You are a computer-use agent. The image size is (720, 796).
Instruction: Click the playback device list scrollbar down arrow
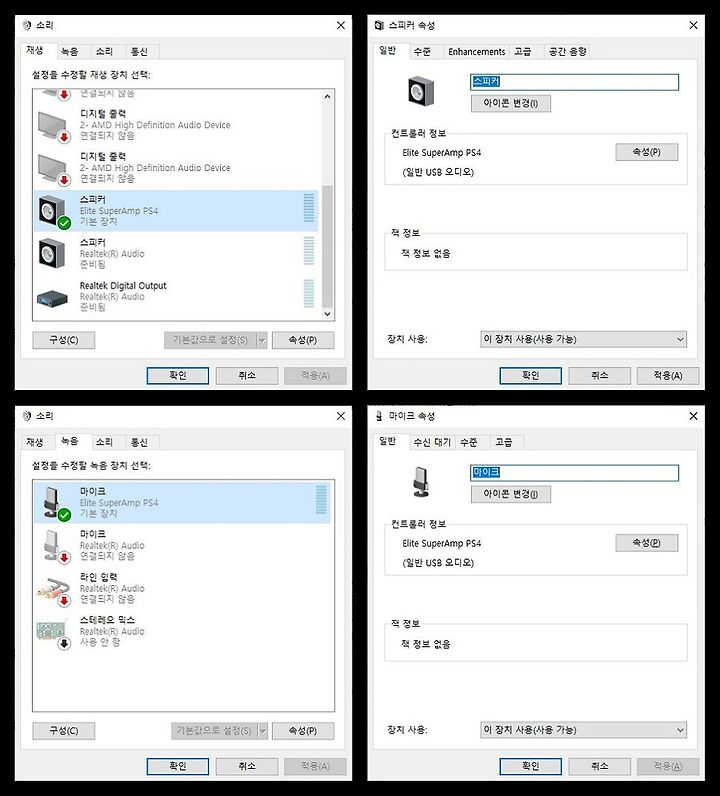328,314
